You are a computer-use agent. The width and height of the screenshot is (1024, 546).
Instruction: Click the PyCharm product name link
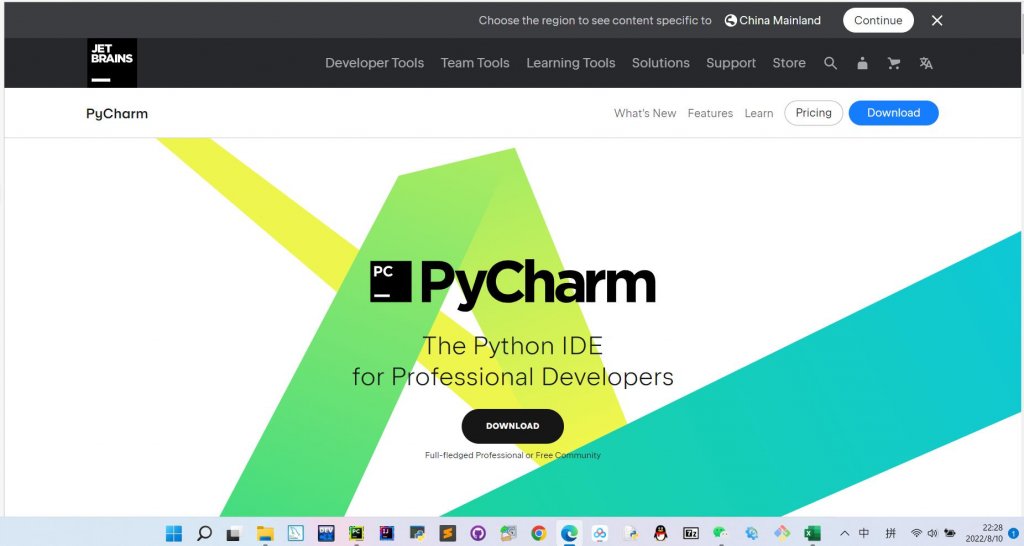117,114
